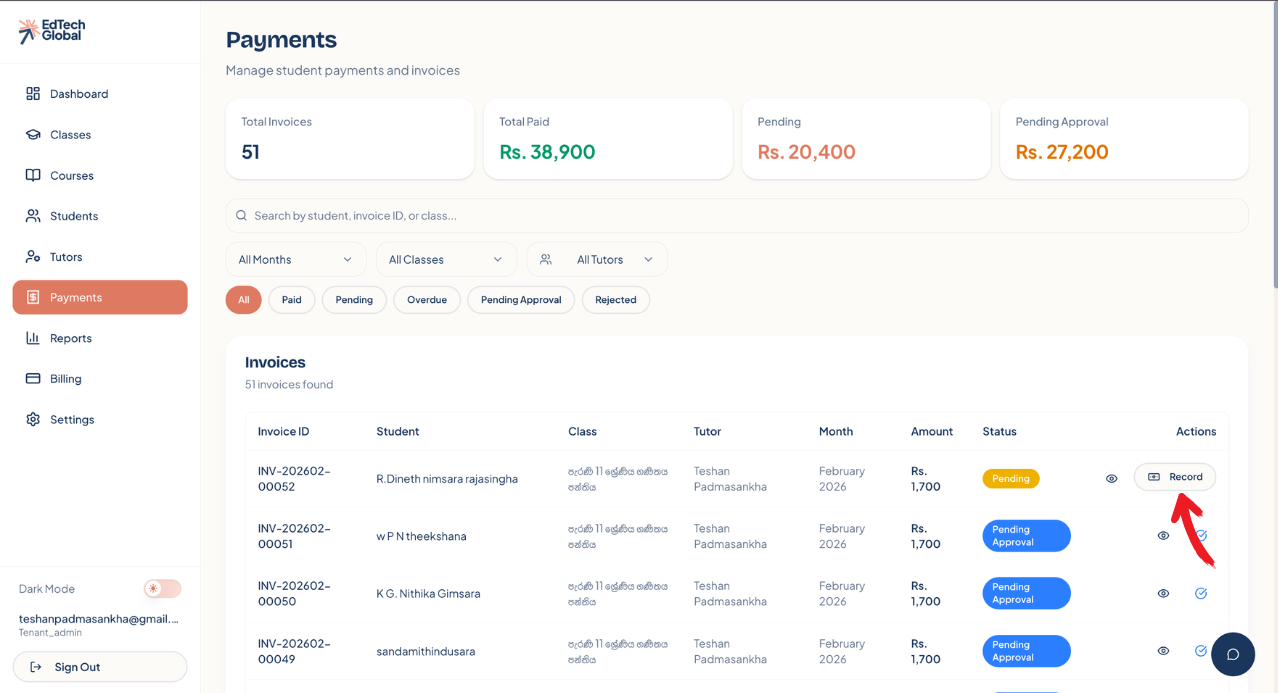View invoice INV-202602-00049 via eye icon
1278x693 pixels.
1163,651
